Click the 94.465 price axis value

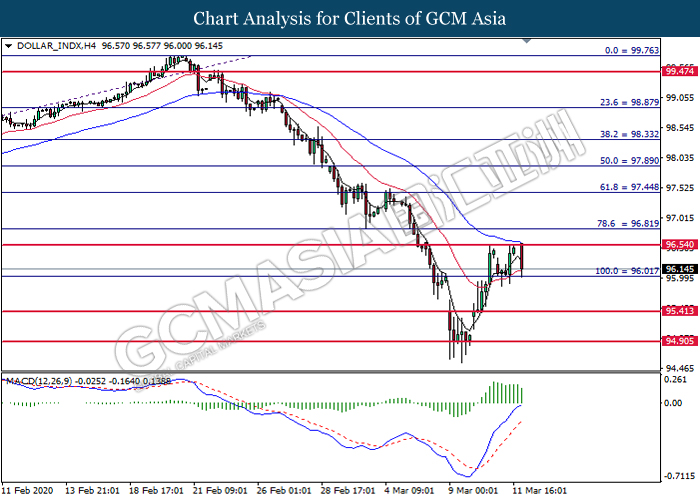[x=680, y=368]
